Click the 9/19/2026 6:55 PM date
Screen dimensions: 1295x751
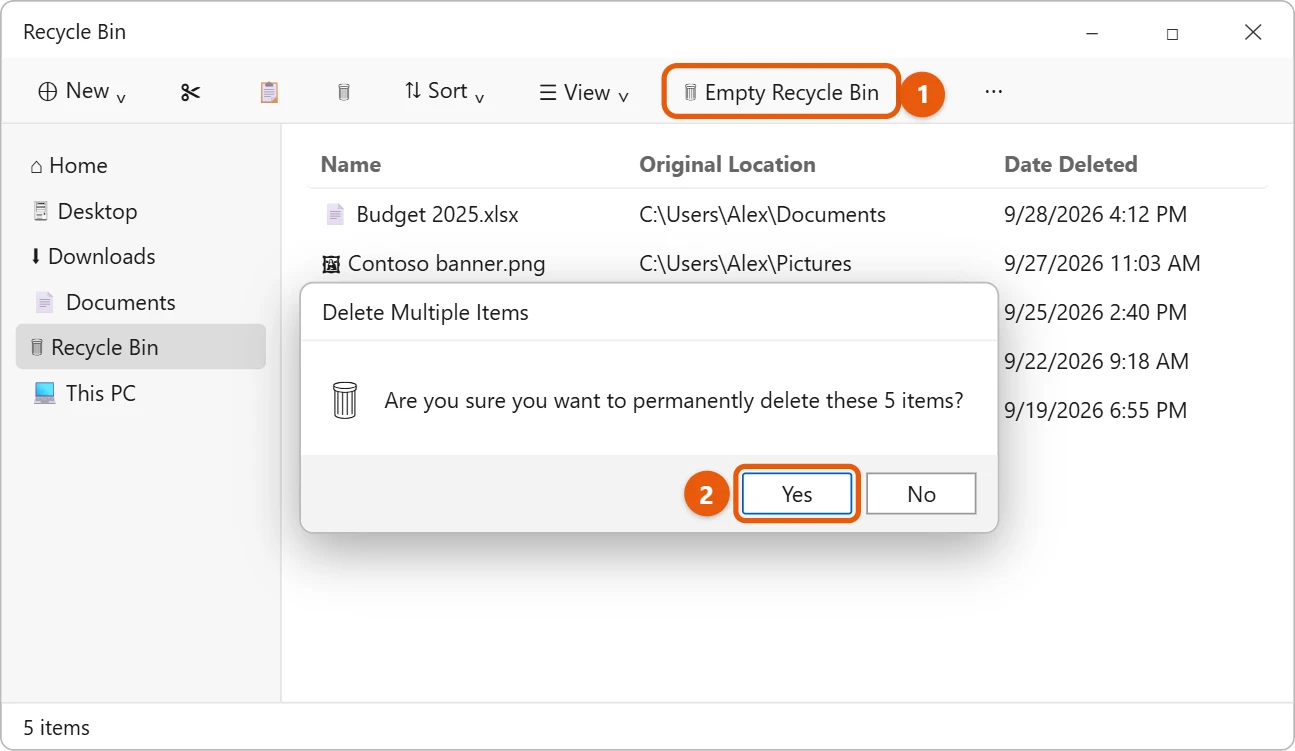(1096, 410)
